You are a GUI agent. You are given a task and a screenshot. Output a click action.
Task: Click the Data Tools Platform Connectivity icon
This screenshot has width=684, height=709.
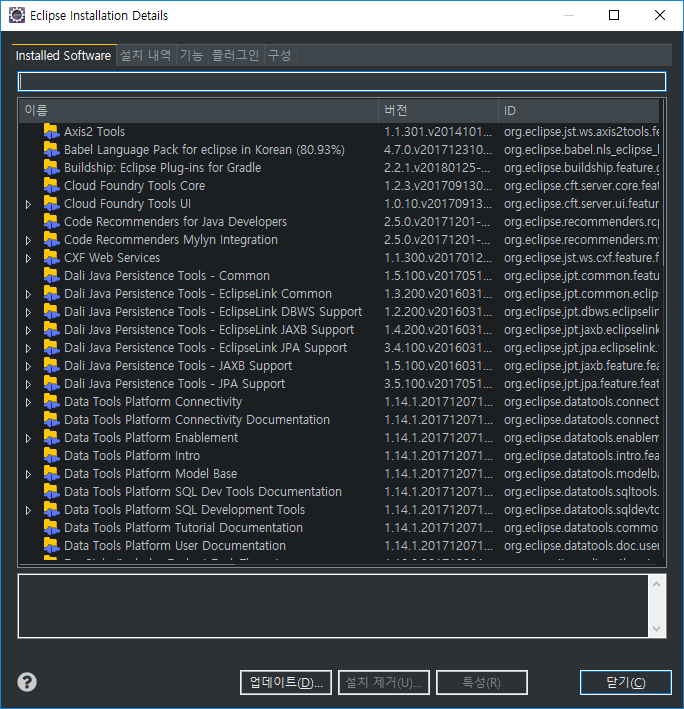(52, 402)
